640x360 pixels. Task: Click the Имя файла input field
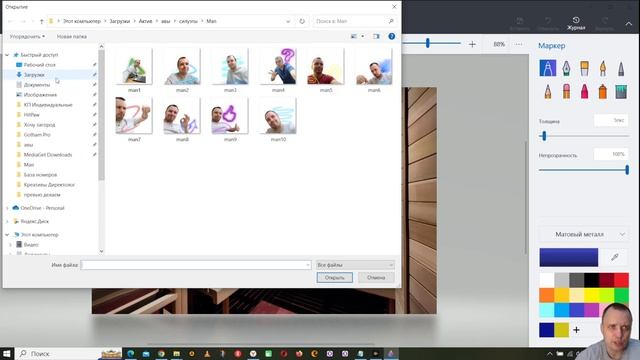point(196,265)
